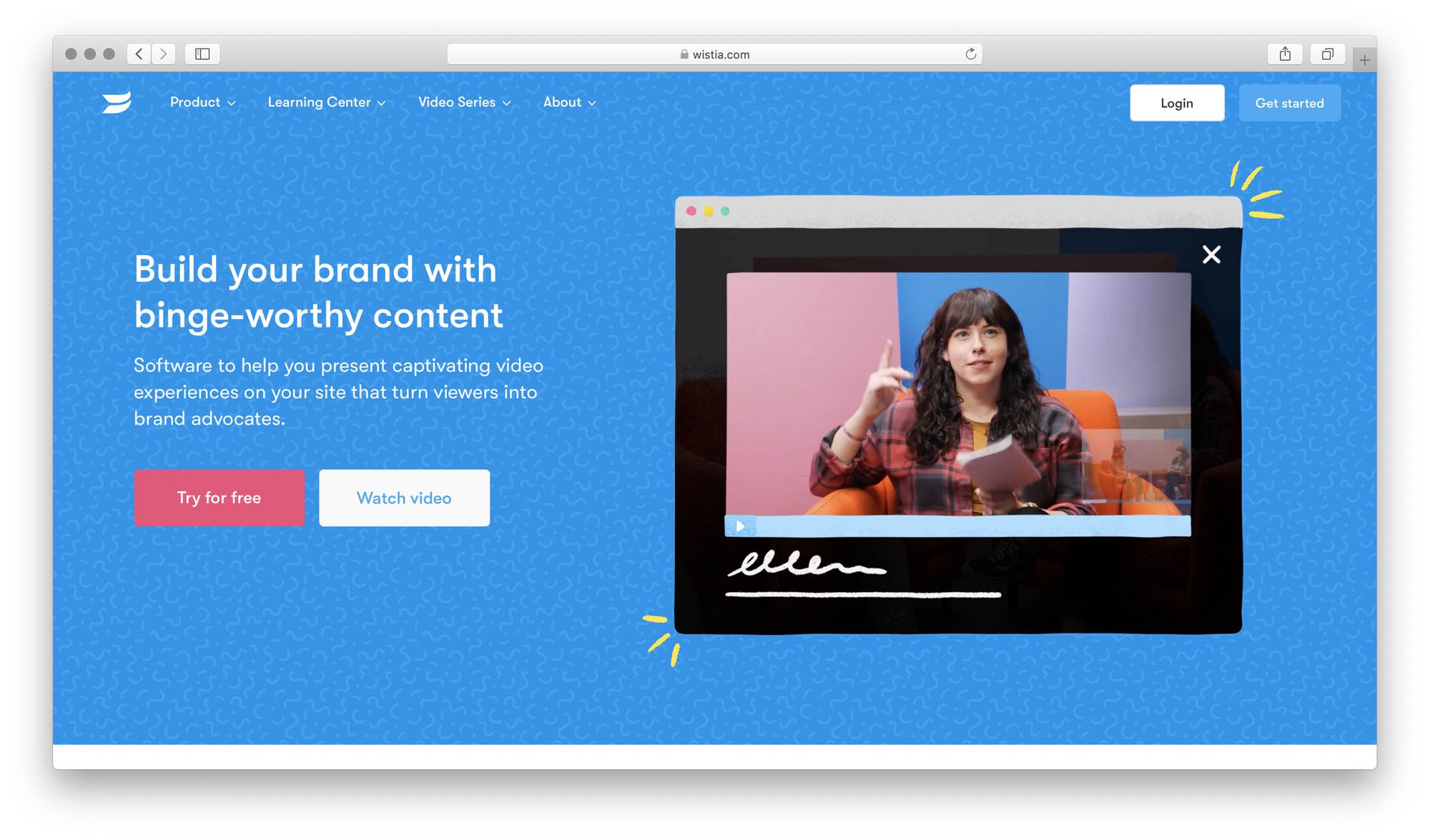Click the browser forward navigation arrow

(163, 53)
